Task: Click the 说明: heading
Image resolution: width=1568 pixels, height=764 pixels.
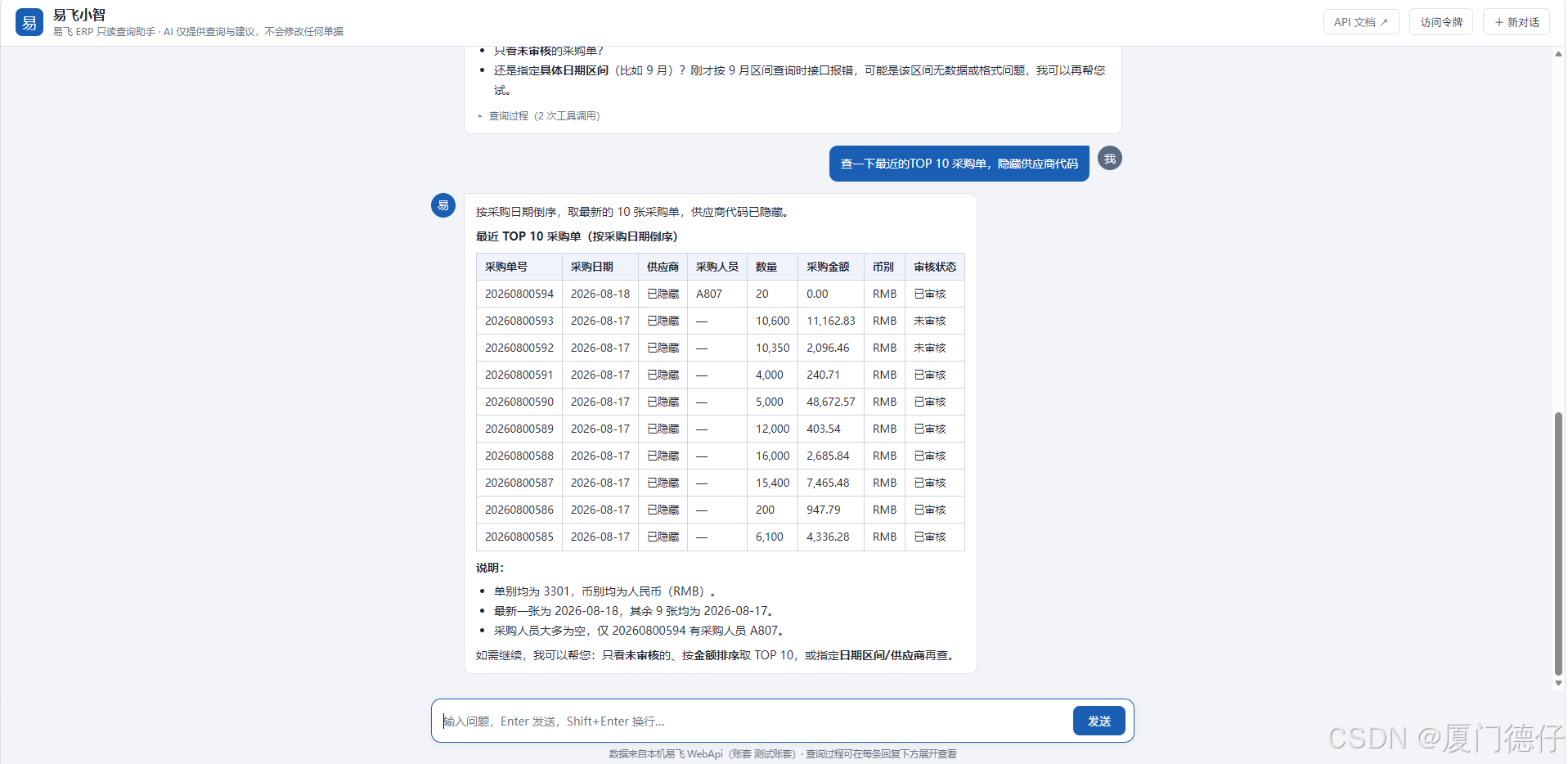Action: 490,568
